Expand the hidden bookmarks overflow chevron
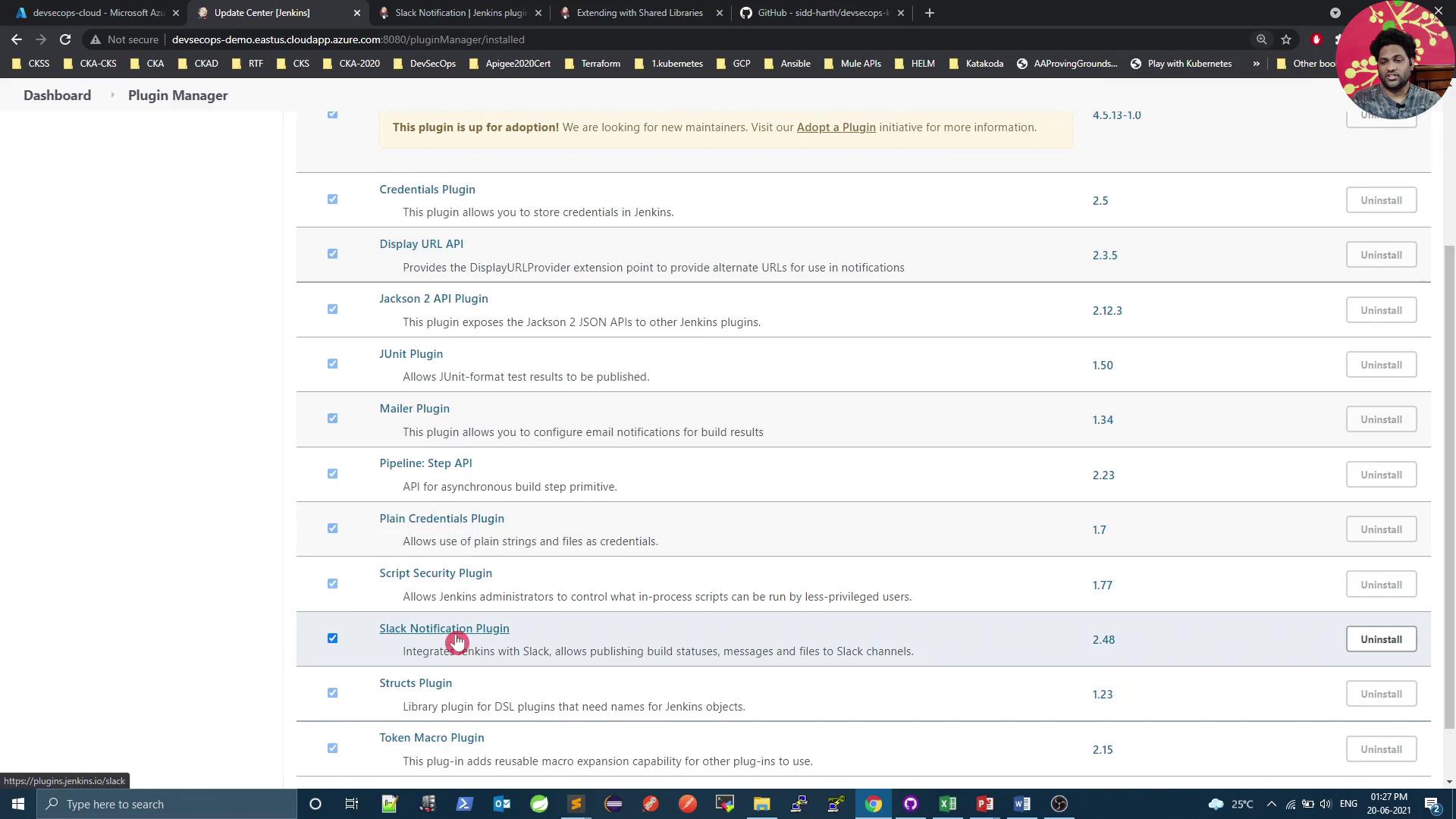Viewport: 1456px width, 819px height. [x=1256, y=64]
